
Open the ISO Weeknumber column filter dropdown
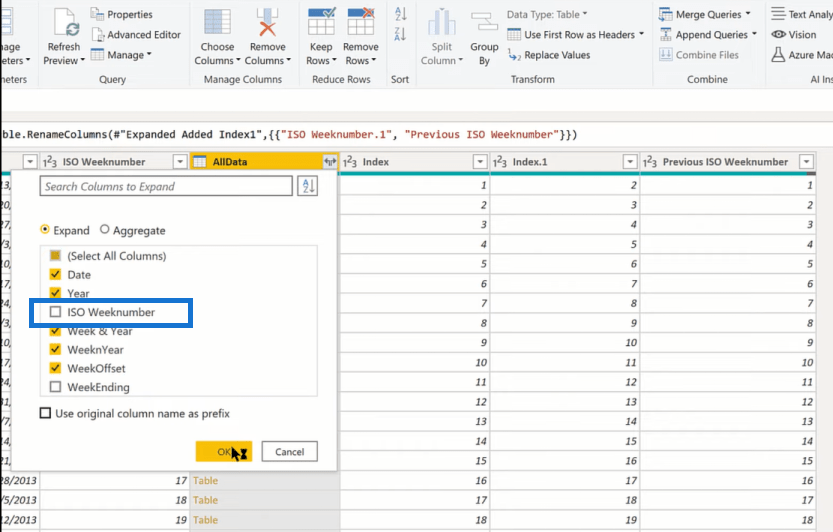(x=180, y=162)
